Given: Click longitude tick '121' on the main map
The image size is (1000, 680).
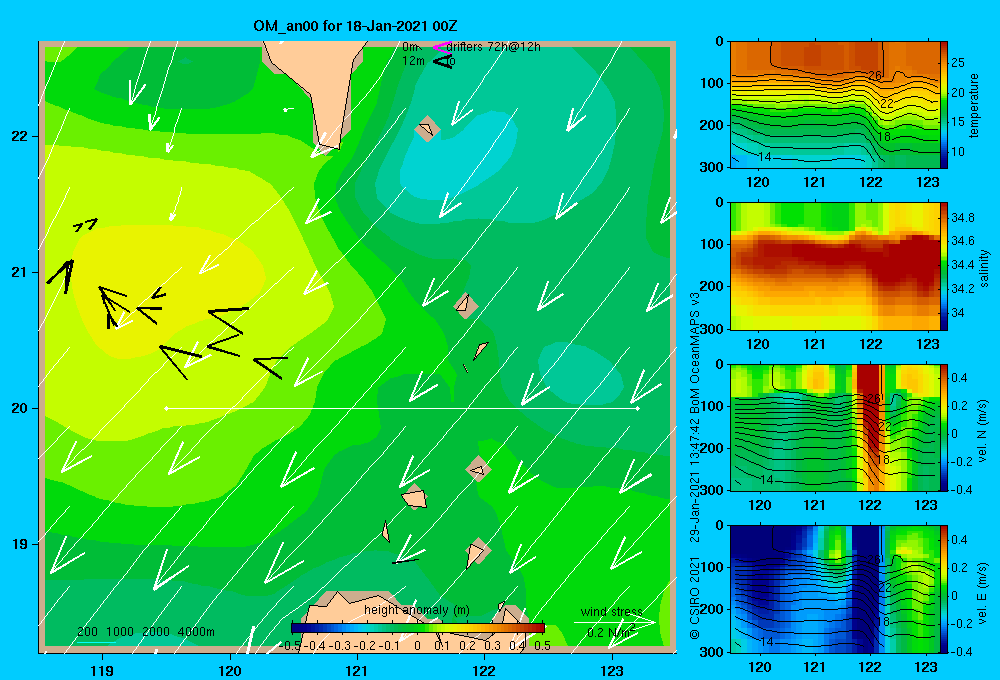Looking at the screenshot, I should point(357,670).
